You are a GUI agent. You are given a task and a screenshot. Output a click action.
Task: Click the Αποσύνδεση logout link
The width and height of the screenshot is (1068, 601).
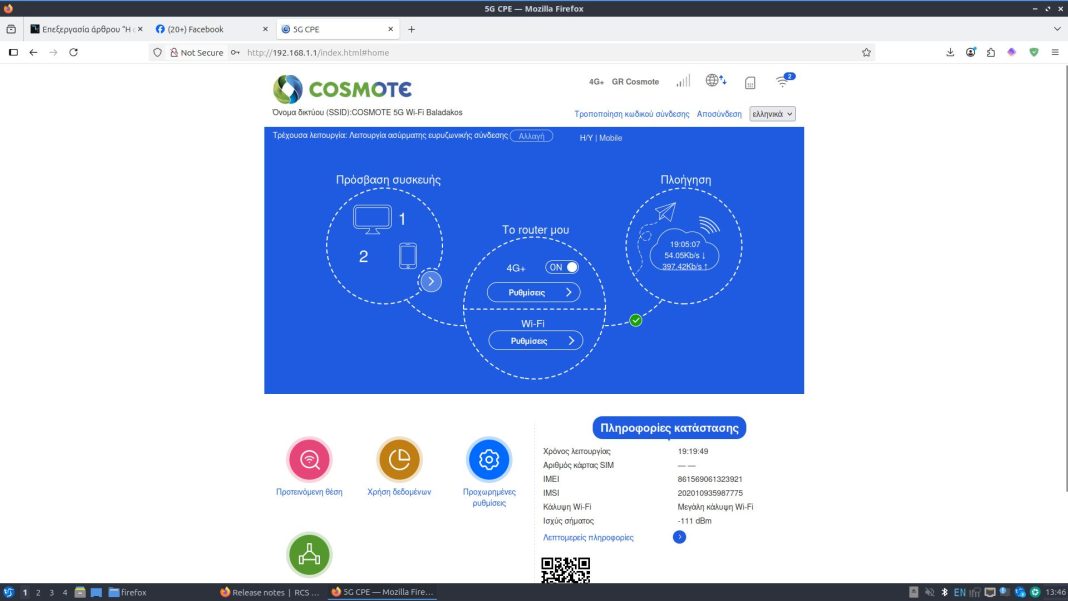point(719,114)
